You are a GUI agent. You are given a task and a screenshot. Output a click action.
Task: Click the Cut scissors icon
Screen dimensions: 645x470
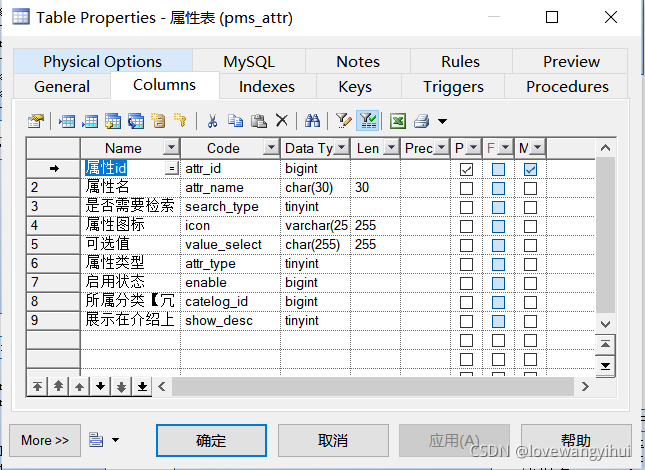pos(212,121)
